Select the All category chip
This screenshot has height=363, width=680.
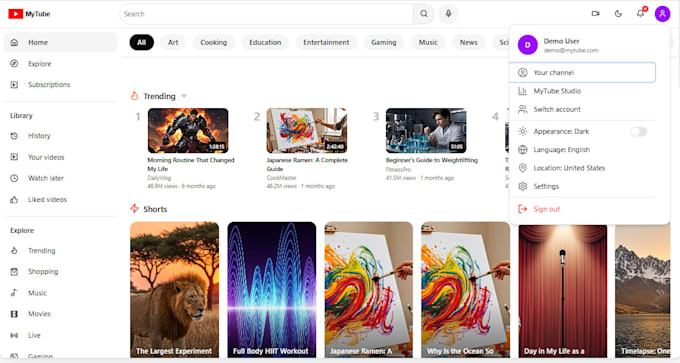coord(141,43)
